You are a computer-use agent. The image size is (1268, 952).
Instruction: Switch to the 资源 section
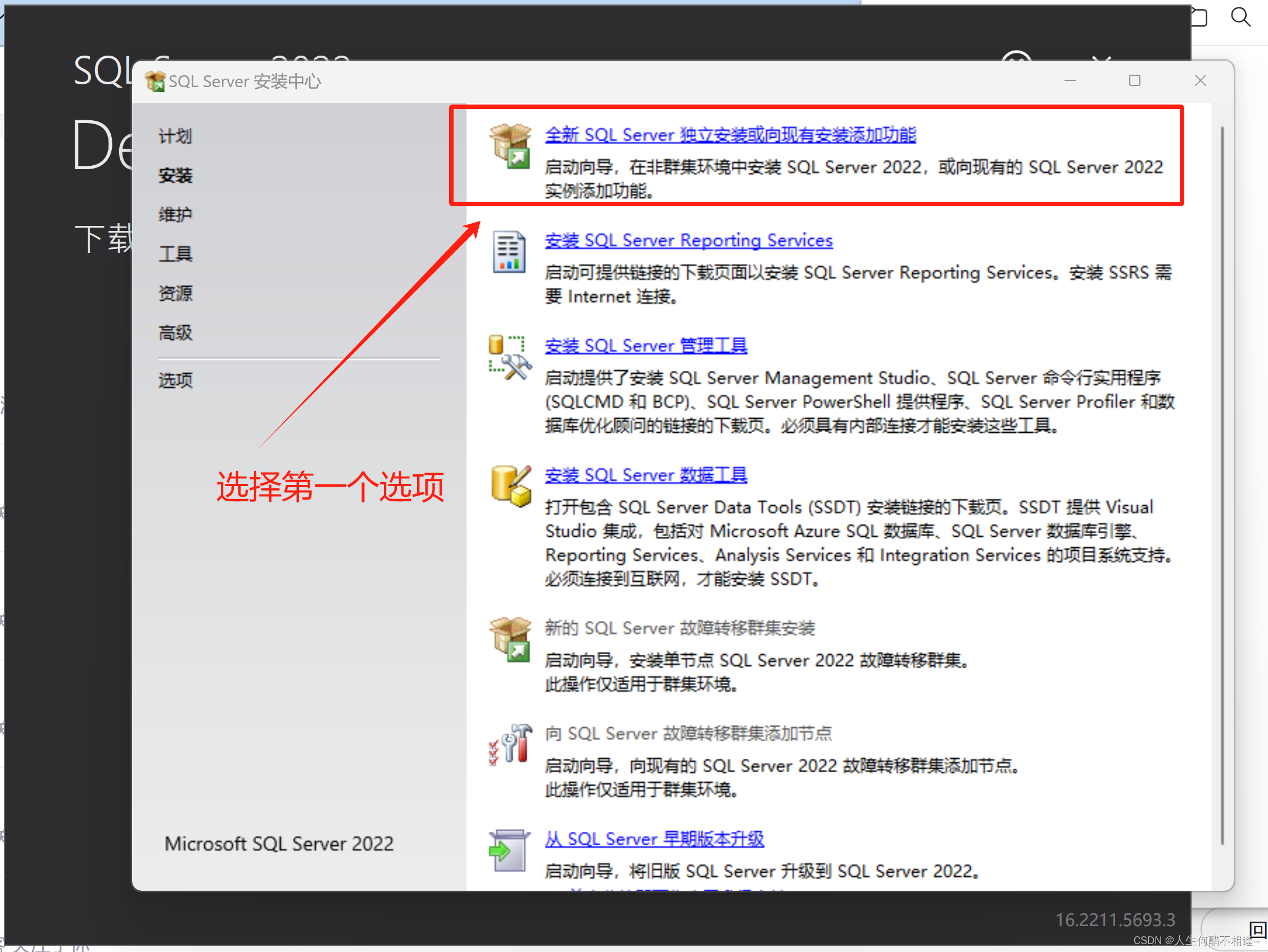[x=175, y=293]
